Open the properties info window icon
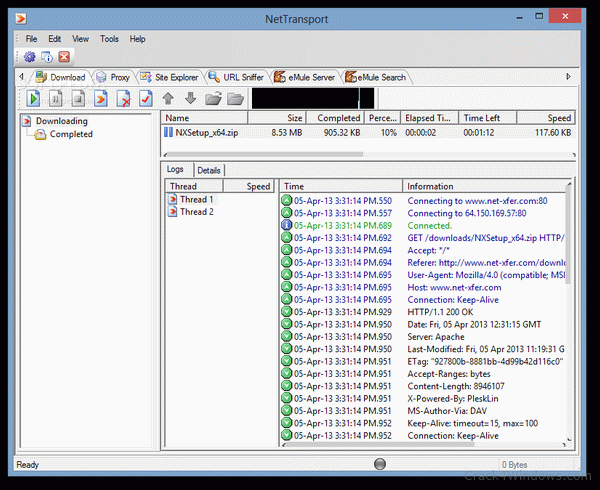The image size is (600, 490). [47, 57]
